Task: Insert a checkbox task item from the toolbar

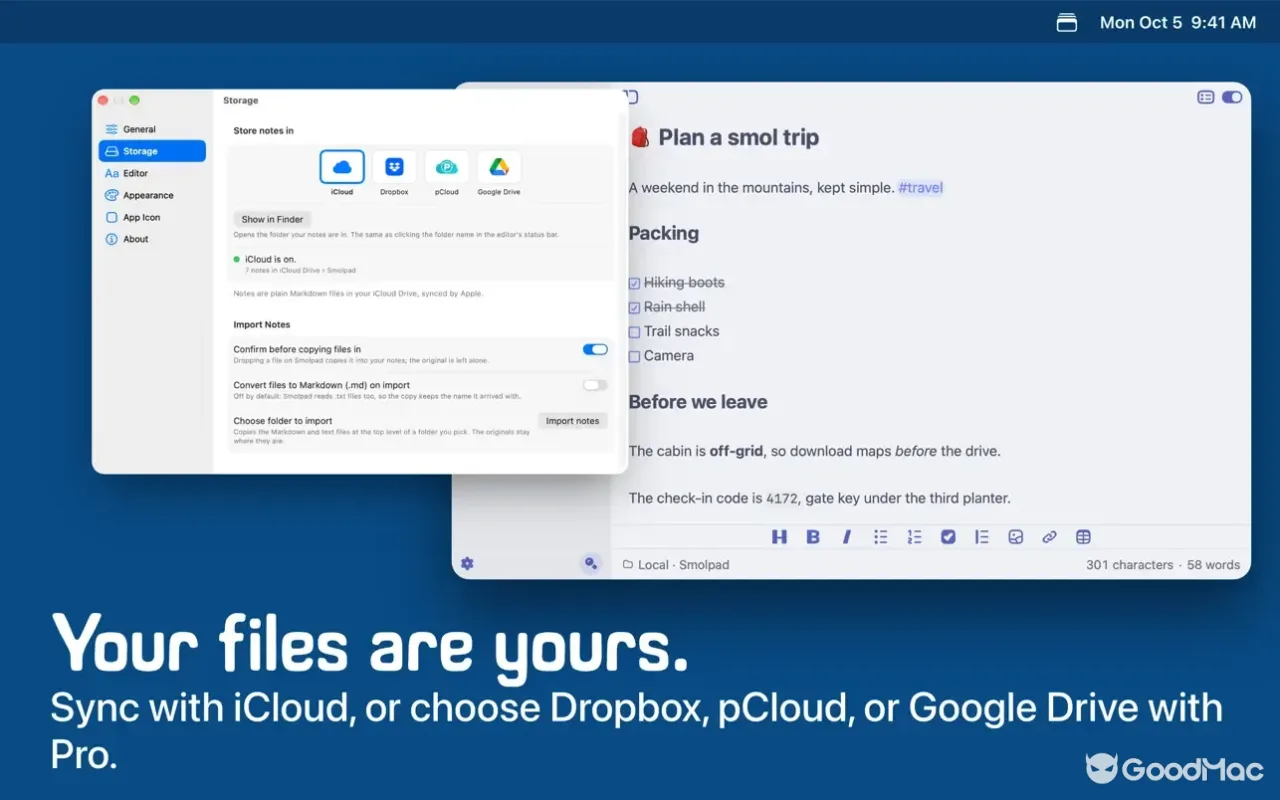Action: (948, 537)
